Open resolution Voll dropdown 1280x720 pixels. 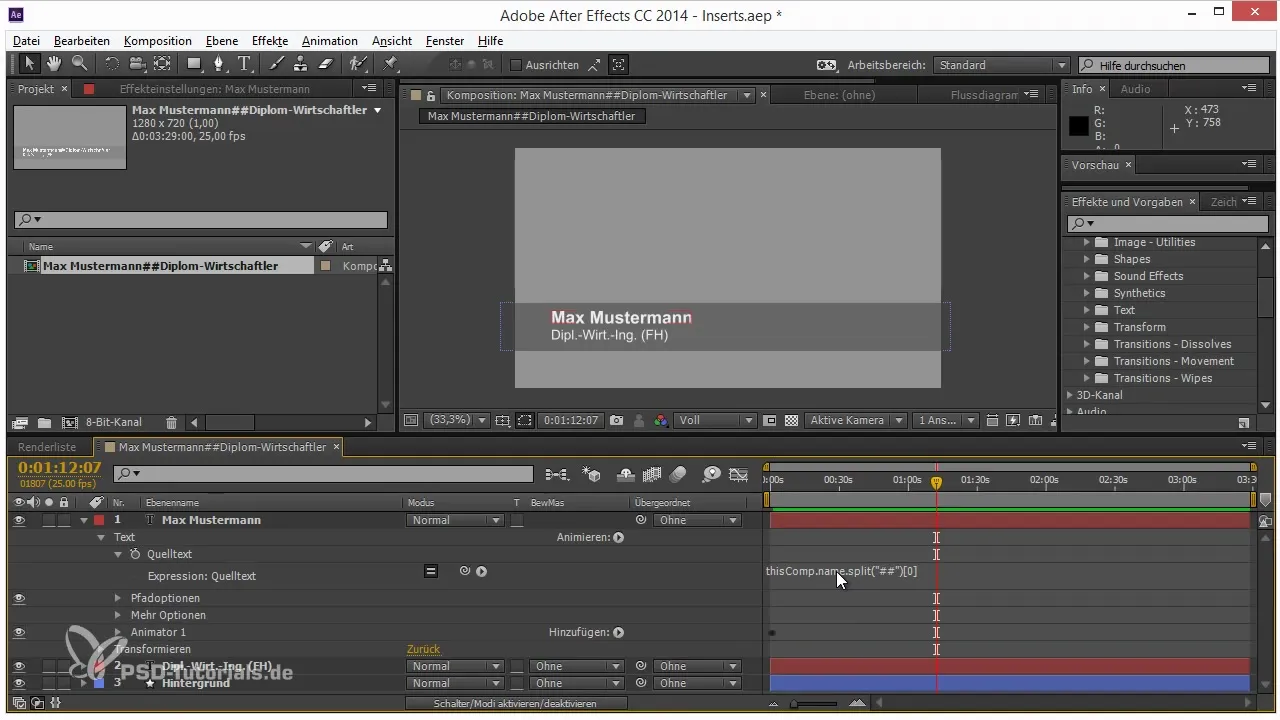[714, 421]
